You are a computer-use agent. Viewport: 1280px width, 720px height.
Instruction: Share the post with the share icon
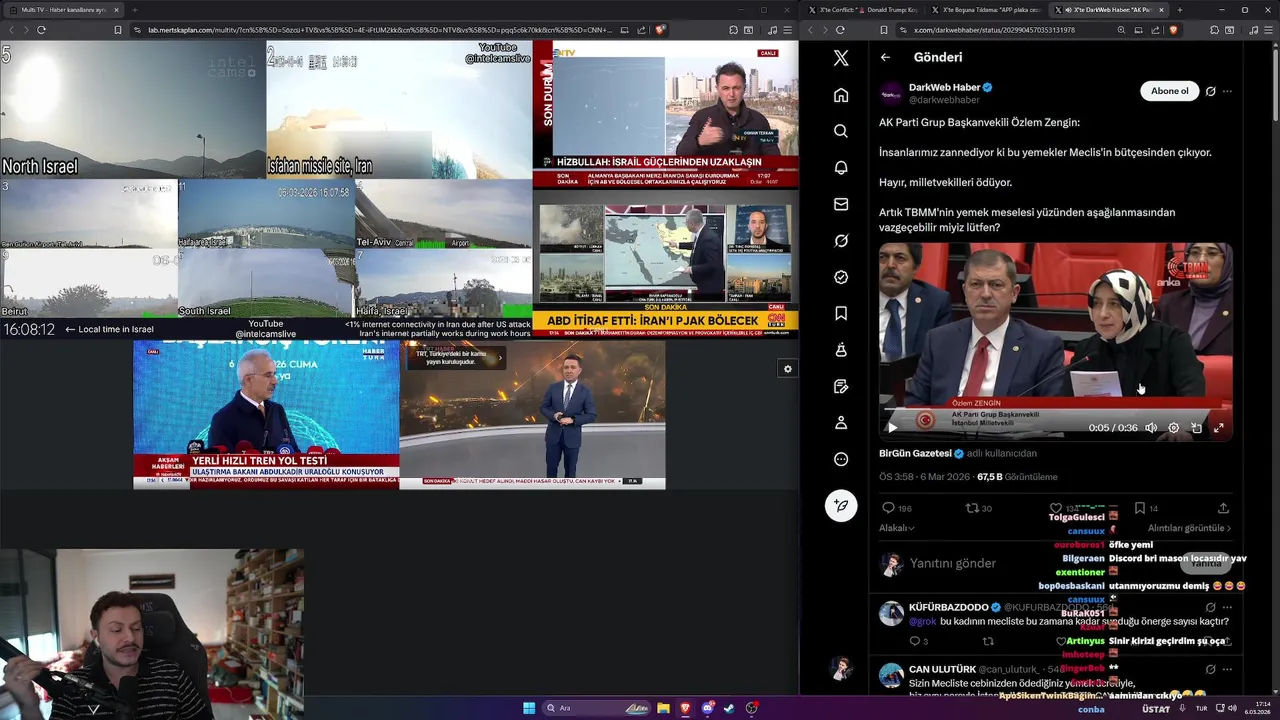[1223, 508]
